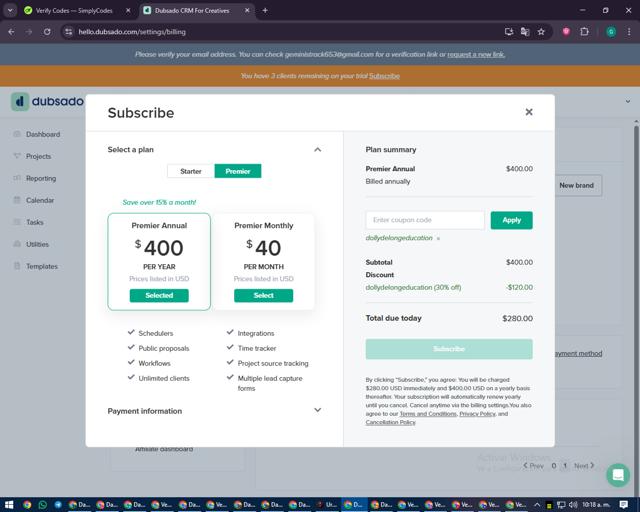The image size is (640, 512).
Task: Click the Calendar icon in the sidebar
Action: coord(17,200)
